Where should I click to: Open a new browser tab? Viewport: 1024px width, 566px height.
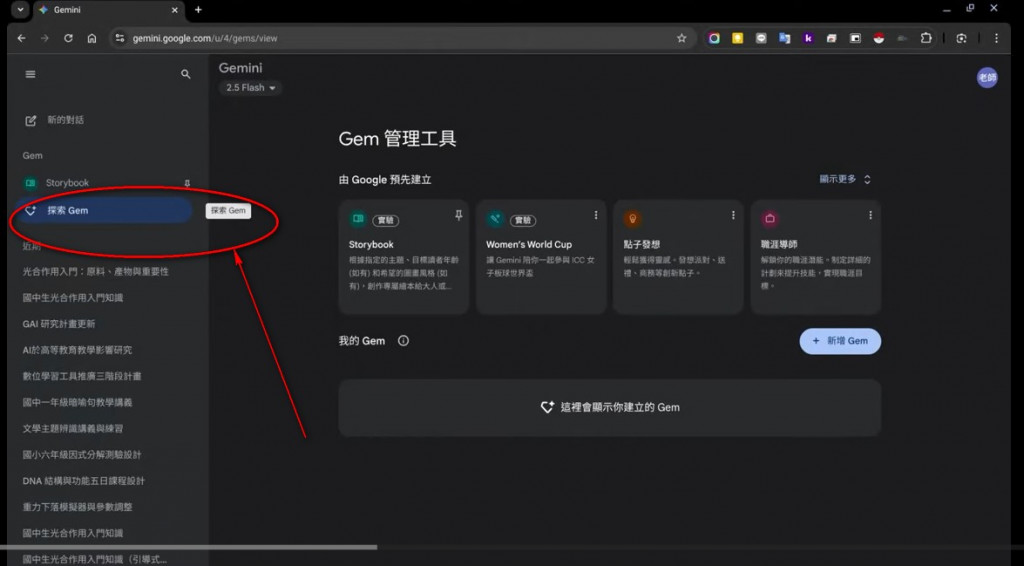199,10
